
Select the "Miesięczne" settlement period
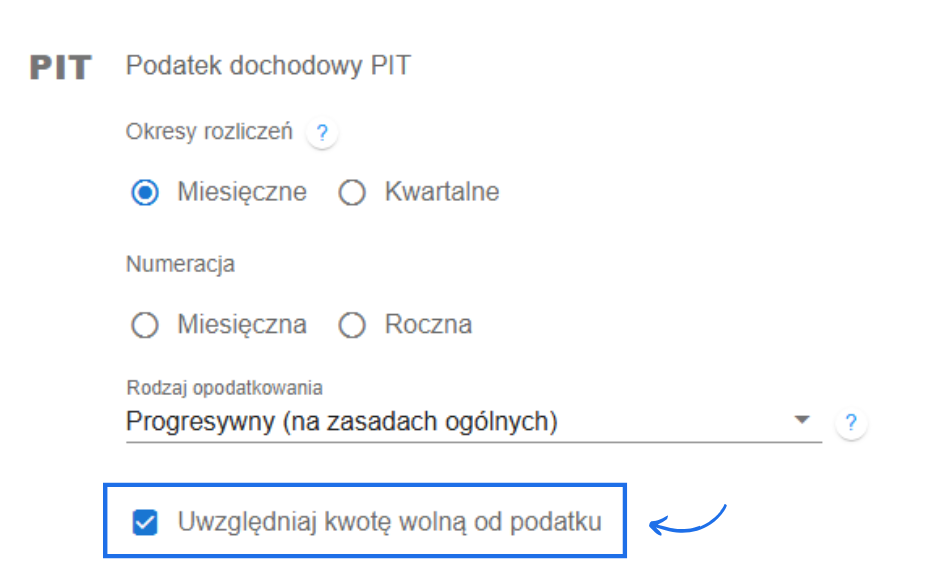coord(145,192)
